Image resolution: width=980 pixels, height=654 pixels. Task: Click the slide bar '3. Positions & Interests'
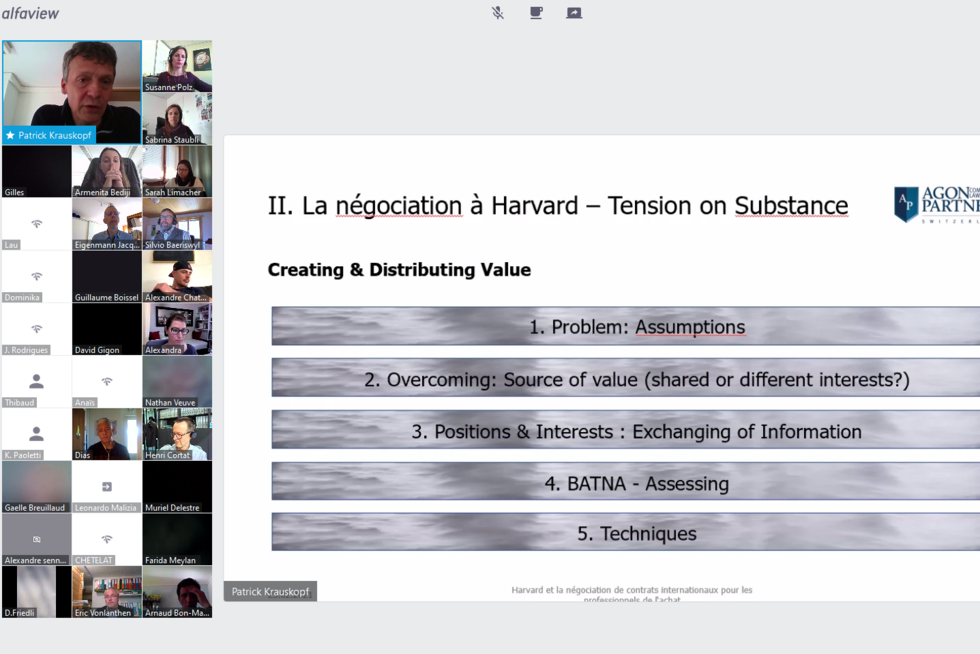point(626,430)
